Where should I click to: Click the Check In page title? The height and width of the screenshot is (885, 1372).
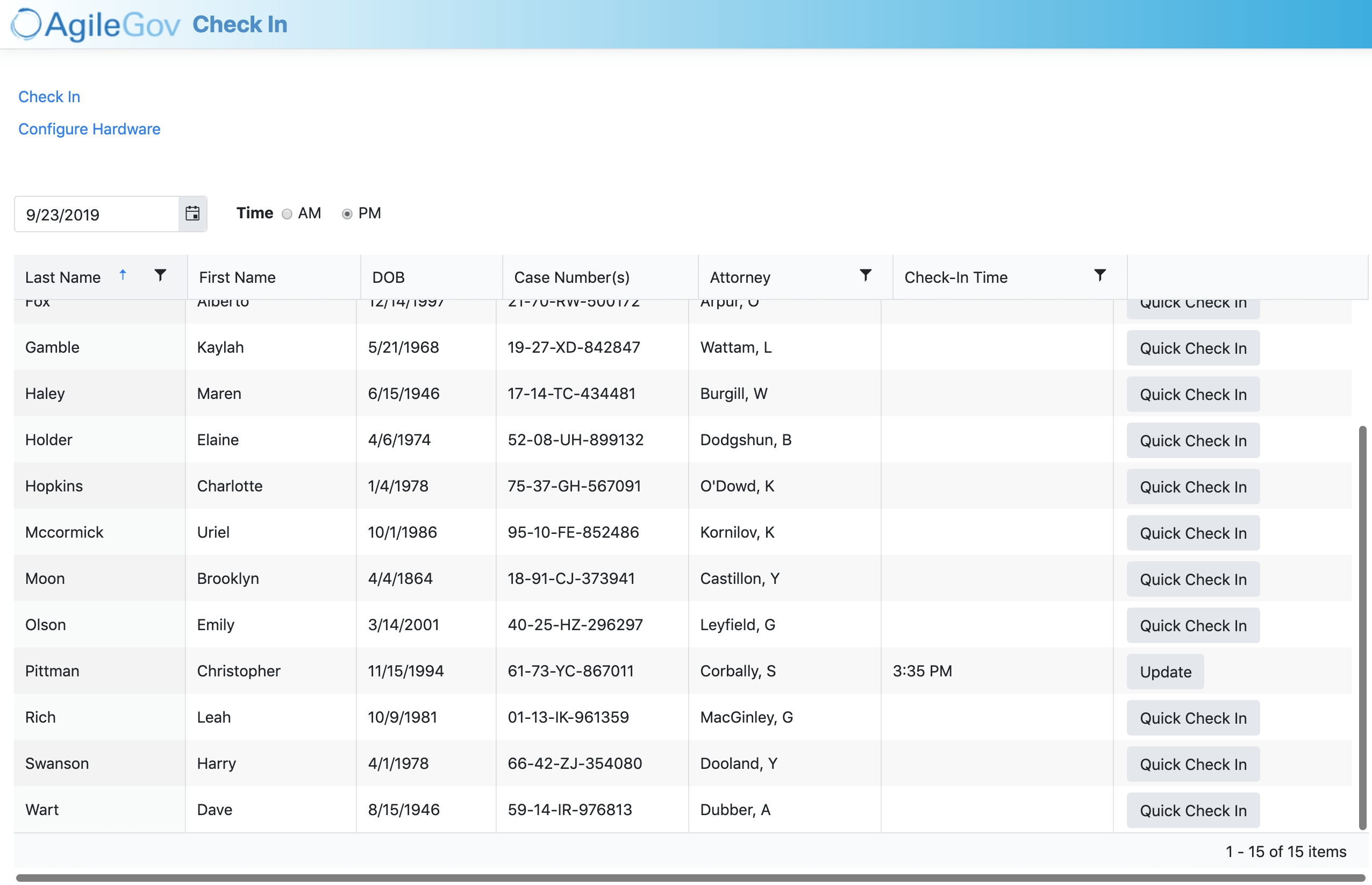pyautogui.click(x=240, y=25)
